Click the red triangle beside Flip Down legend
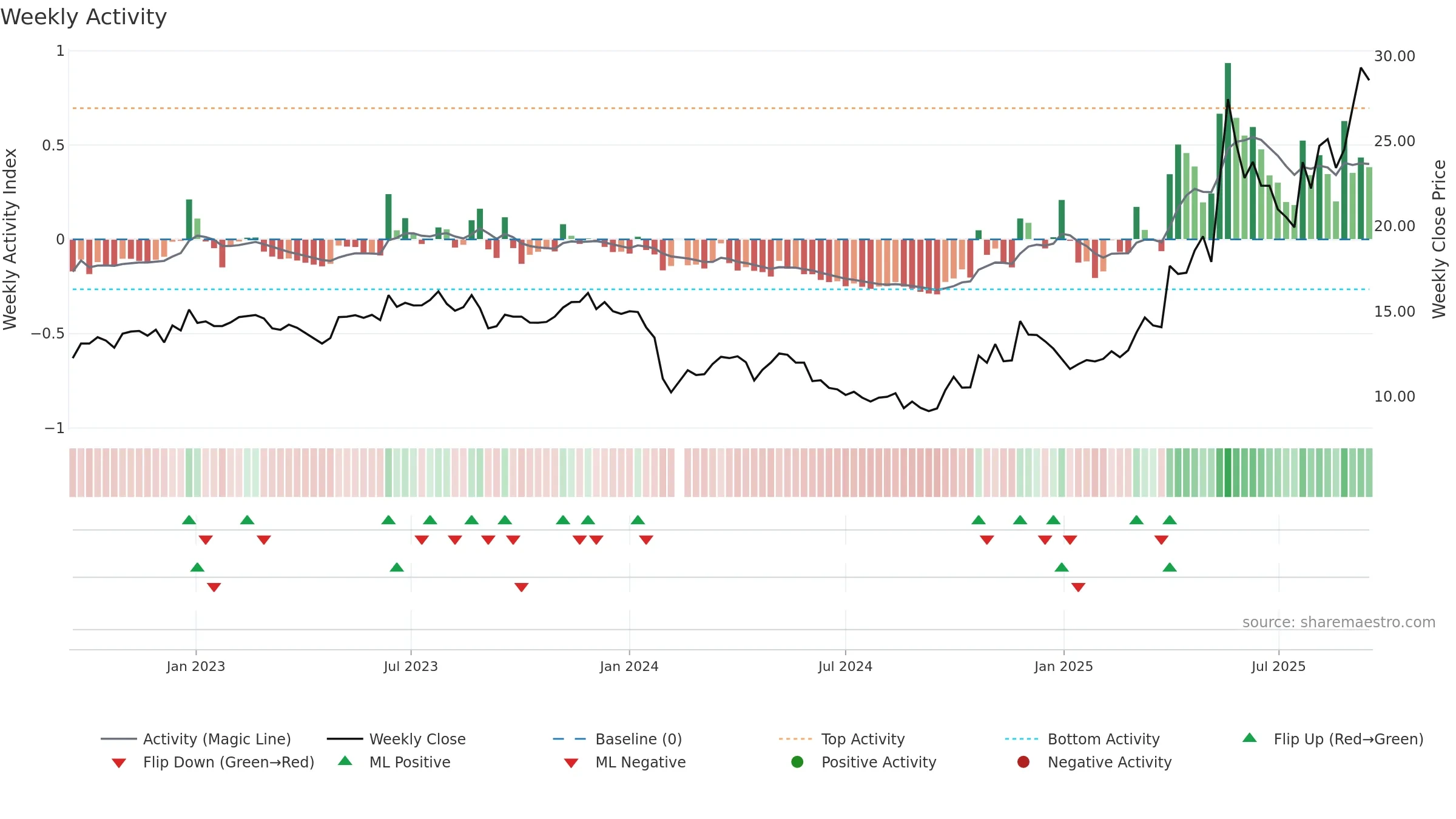The width and height of the screenshot is (1456, 819). 119,763
